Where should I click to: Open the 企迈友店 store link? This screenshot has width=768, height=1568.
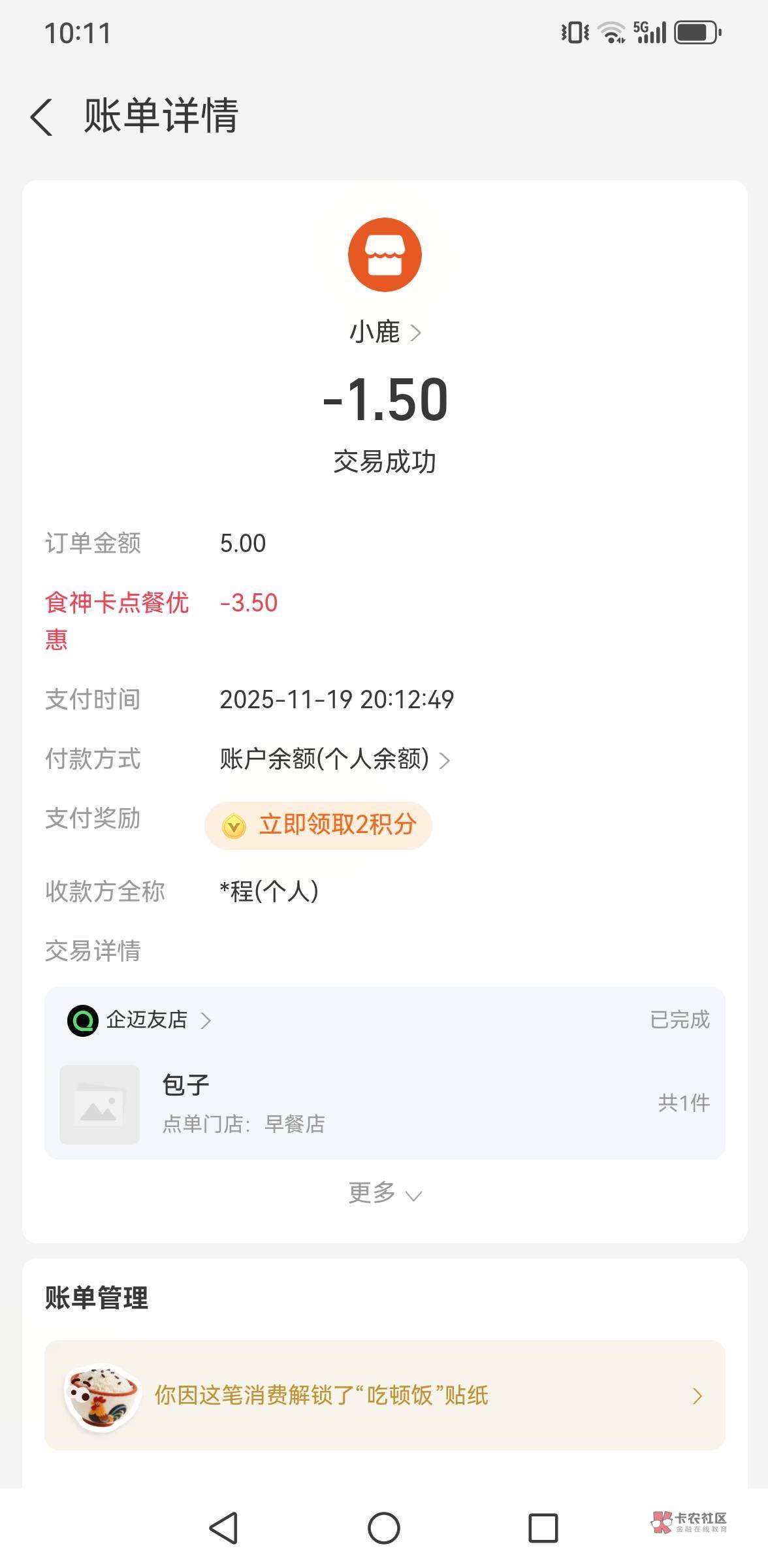(x=157, y=1020)
